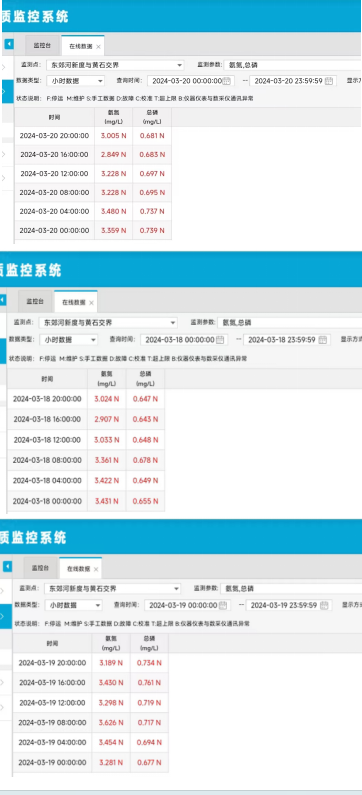The height and width of the screenshot is (795, 362).
Task: Click end time field 2024-03-18 23:59:59
Action: tap(287, 340)
